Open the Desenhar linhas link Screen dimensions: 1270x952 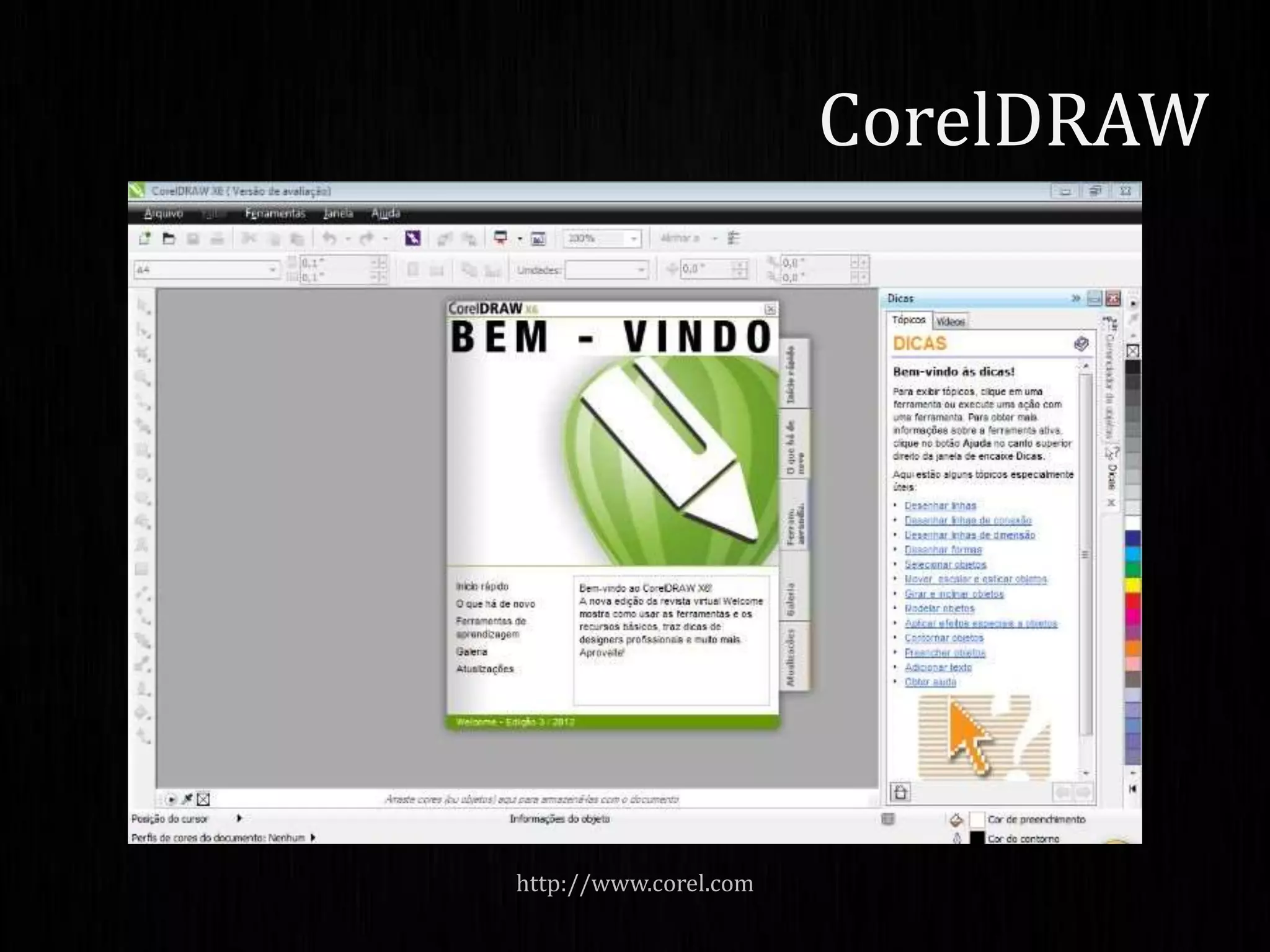point(940,506)
